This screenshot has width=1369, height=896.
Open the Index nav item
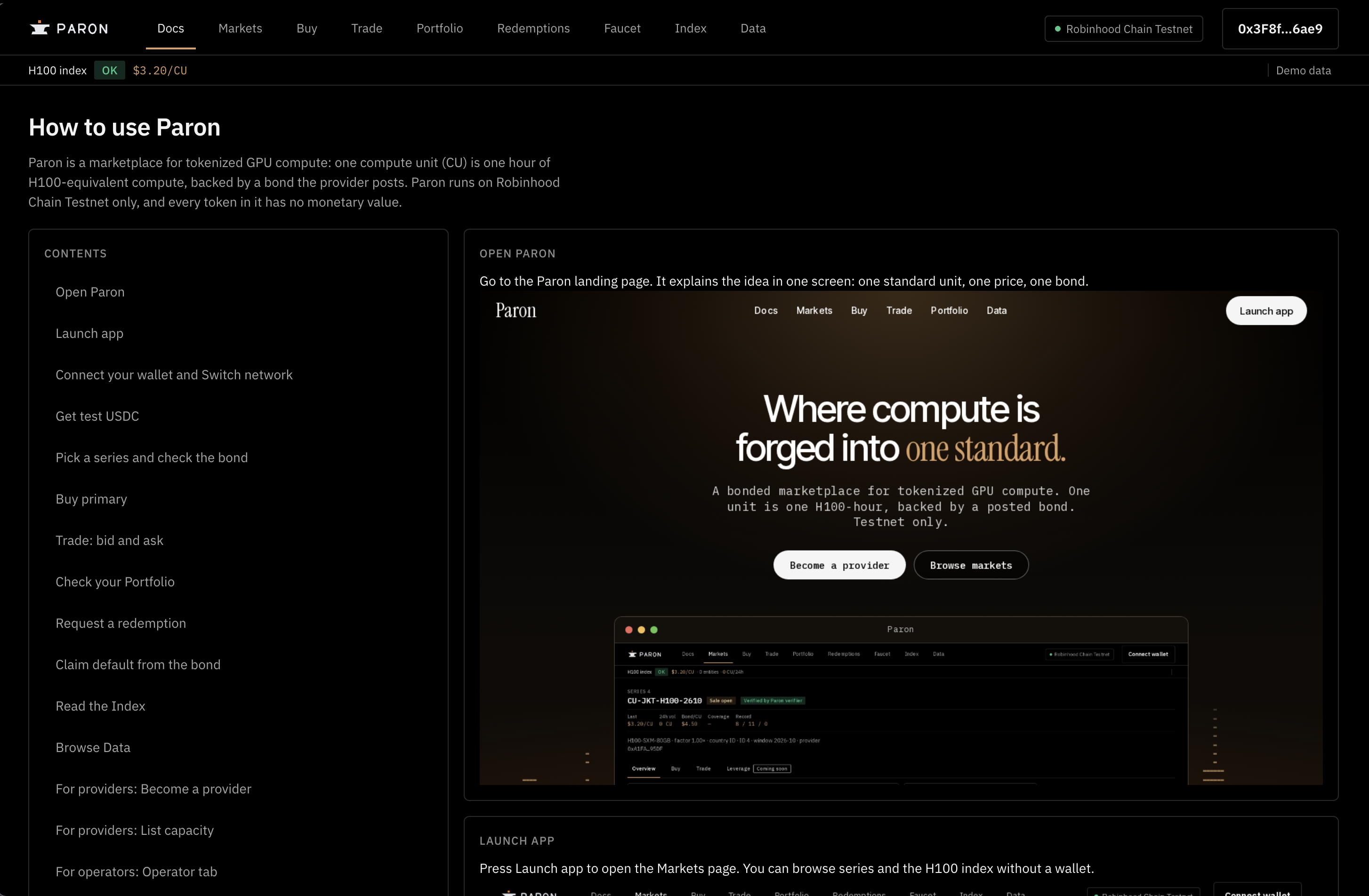click(690, 28)
